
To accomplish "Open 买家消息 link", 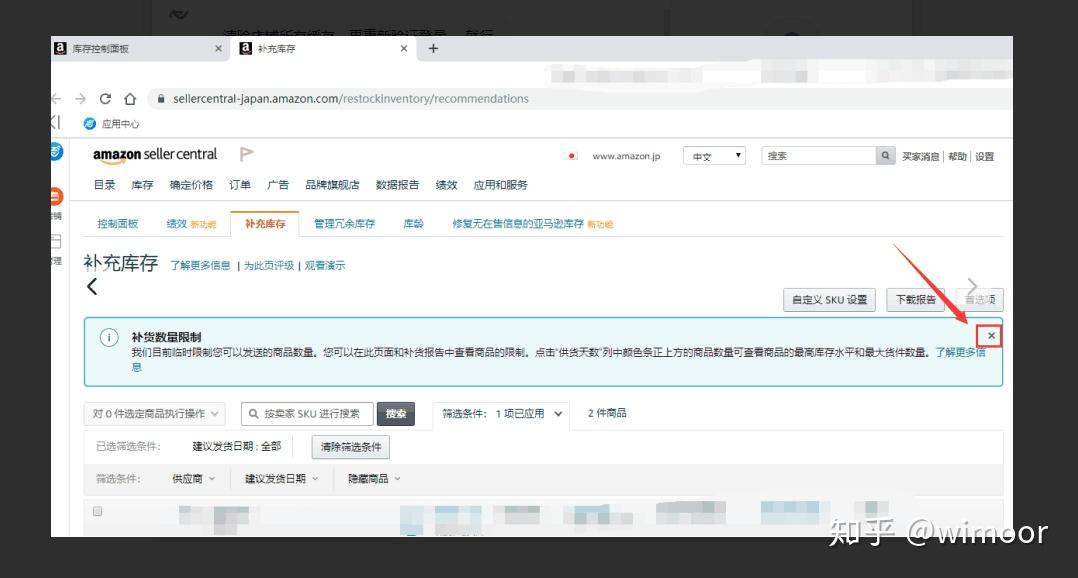I will (920, 157).
